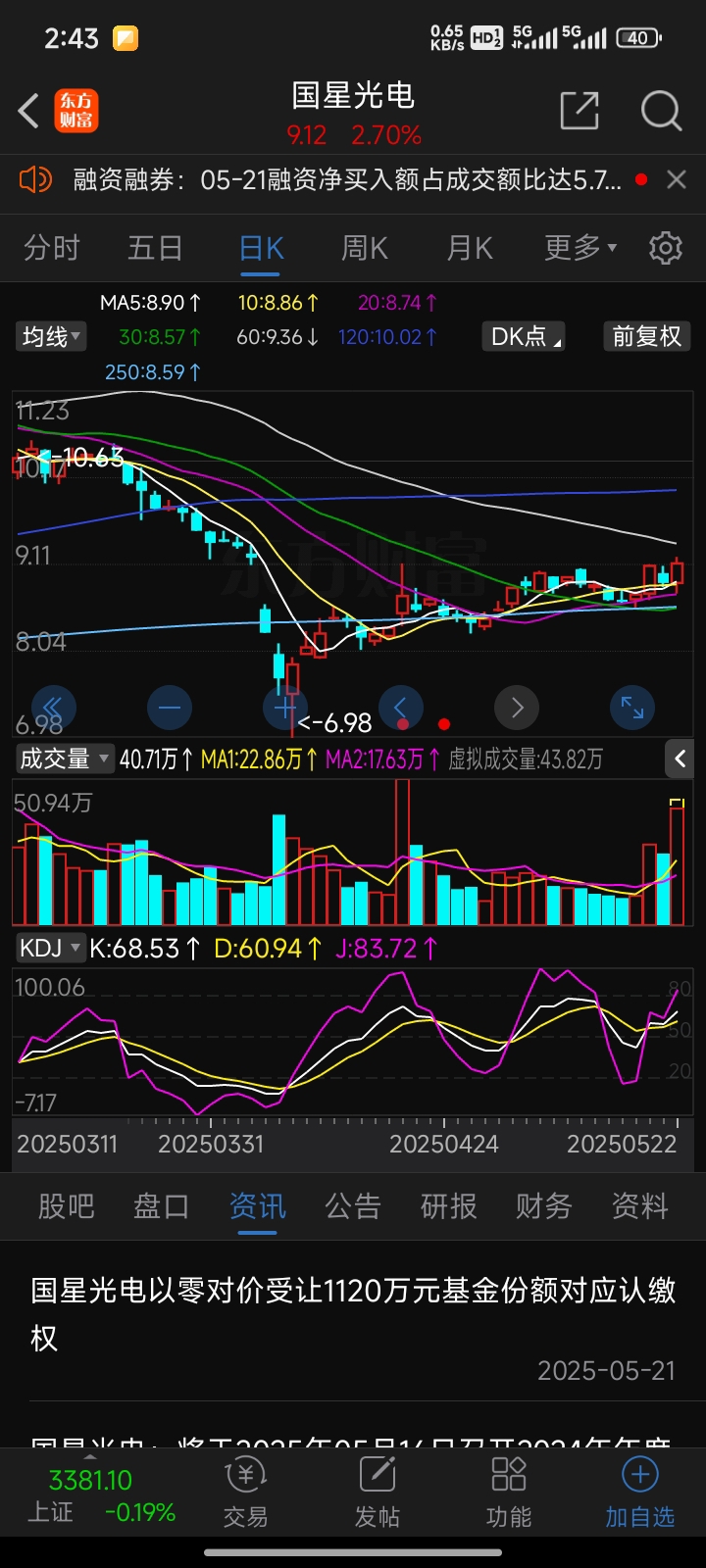Viewport: 706px width, 1568px height.
Task: Tap the K:68.53 indicator value
Action: [145, 949]
